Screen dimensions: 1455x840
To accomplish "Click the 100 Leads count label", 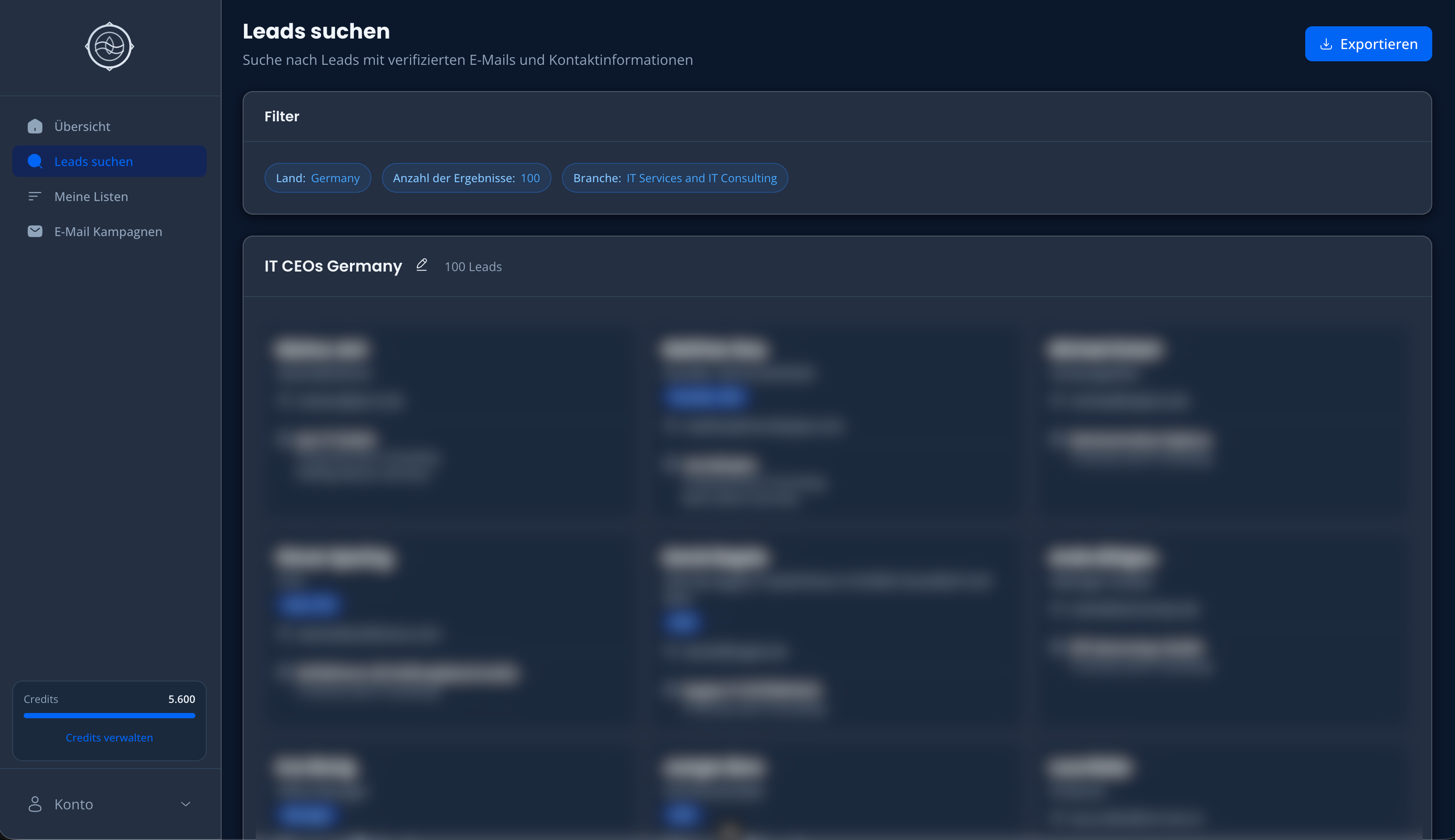I will 473,267.
